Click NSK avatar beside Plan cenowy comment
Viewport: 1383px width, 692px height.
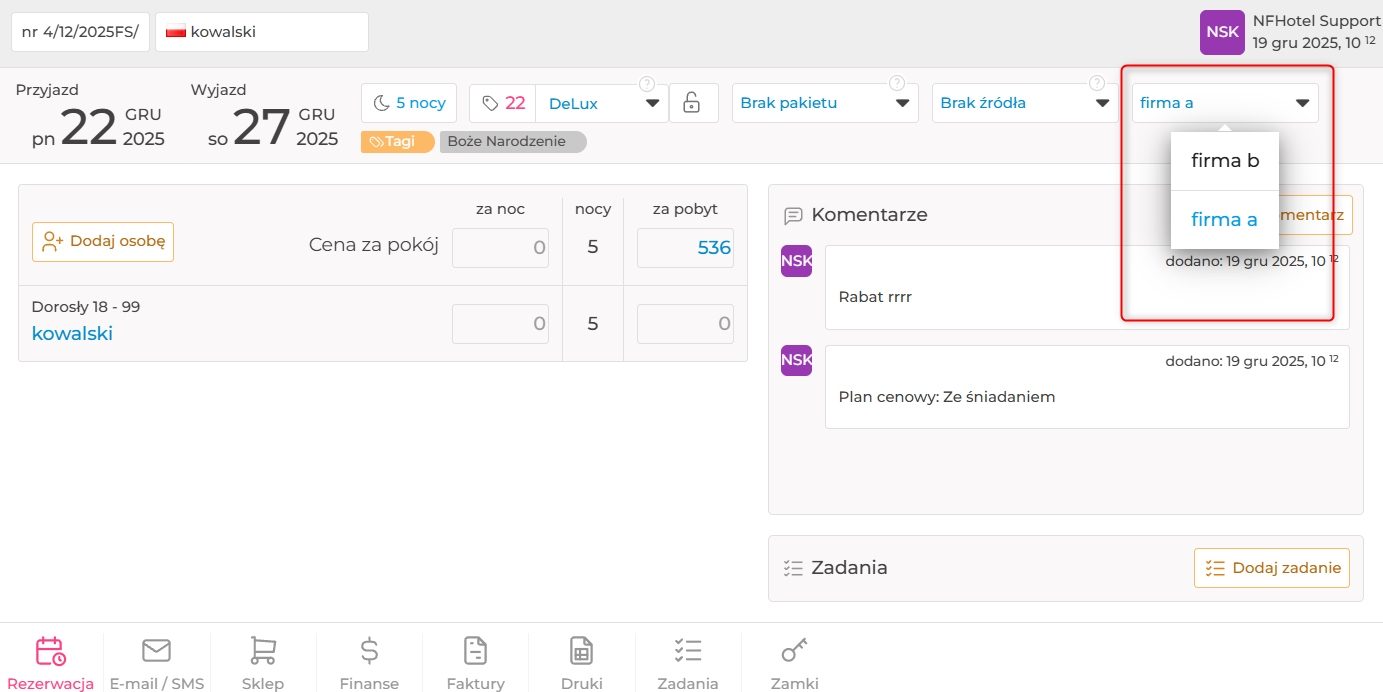tap(796, 361)
